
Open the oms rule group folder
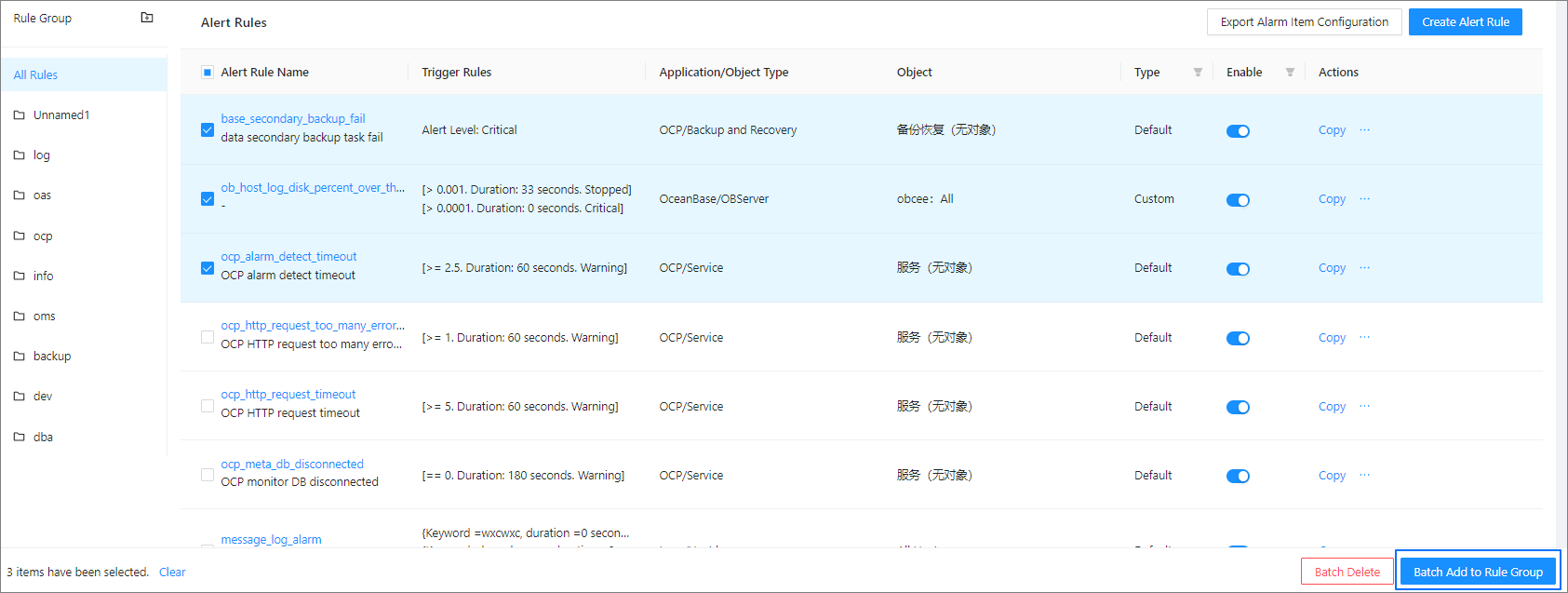pyautogui.click(x=44, y=317)
